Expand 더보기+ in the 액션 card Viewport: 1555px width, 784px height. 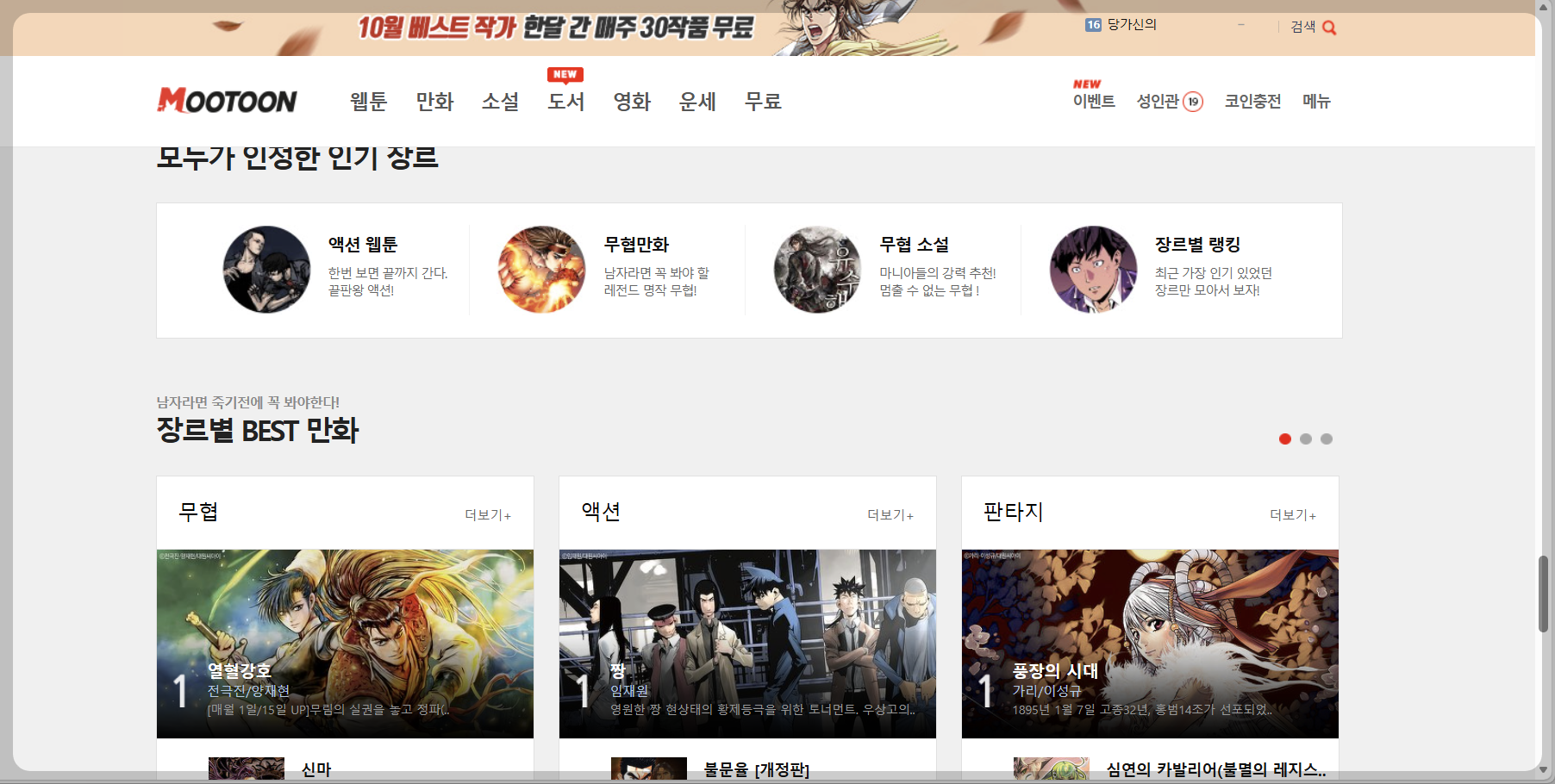coord(890,515)
